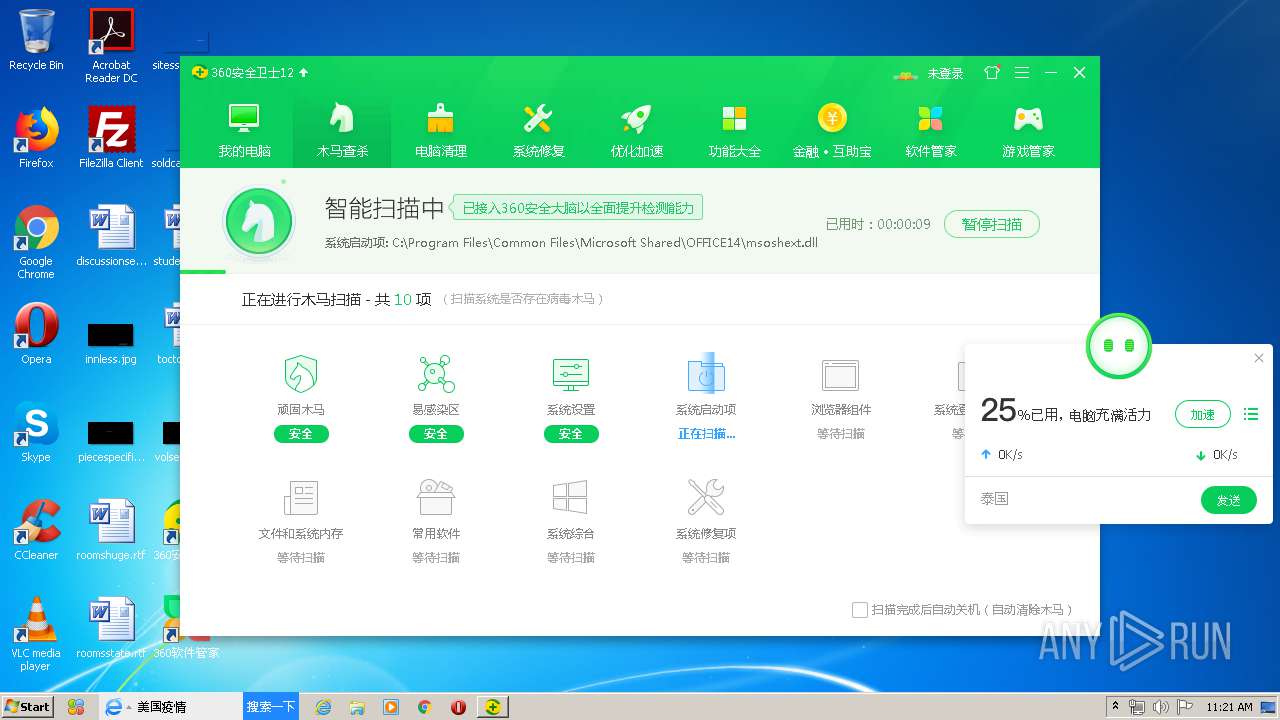Click 常用软件 scan item icon

(x=436, y=497)
